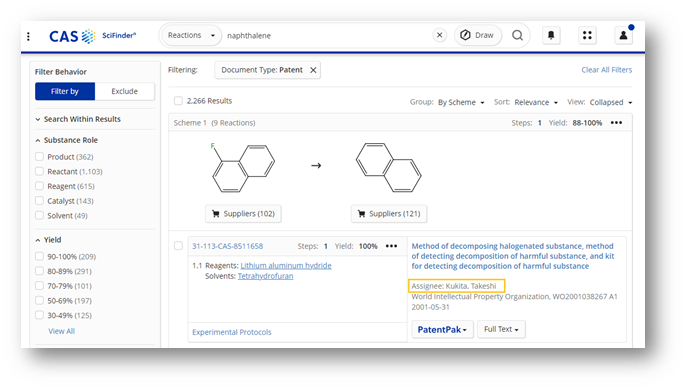Open the user account profile icon
Image resolution: width=687 pixels, height=390 pixels.
point(623,35)
